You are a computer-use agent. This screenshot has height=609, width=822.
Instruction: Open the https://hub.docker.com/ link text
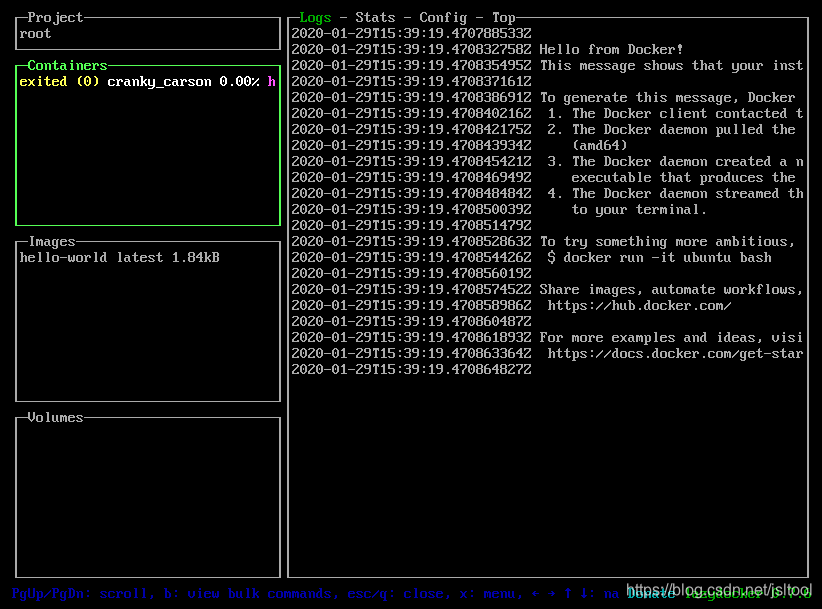click(x=639, y=306)
